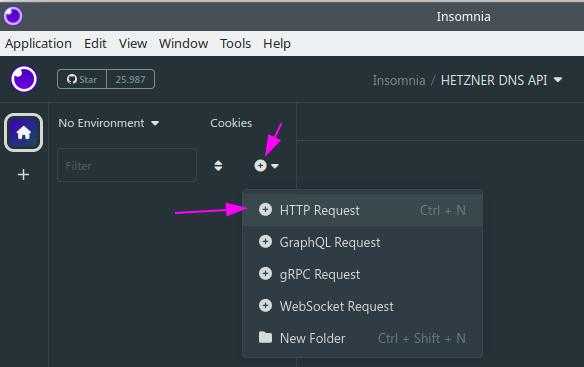The height and width of the screenshot is (367, 584).
Task: Open the No Environment dropdown
Action: pos(109,123)
